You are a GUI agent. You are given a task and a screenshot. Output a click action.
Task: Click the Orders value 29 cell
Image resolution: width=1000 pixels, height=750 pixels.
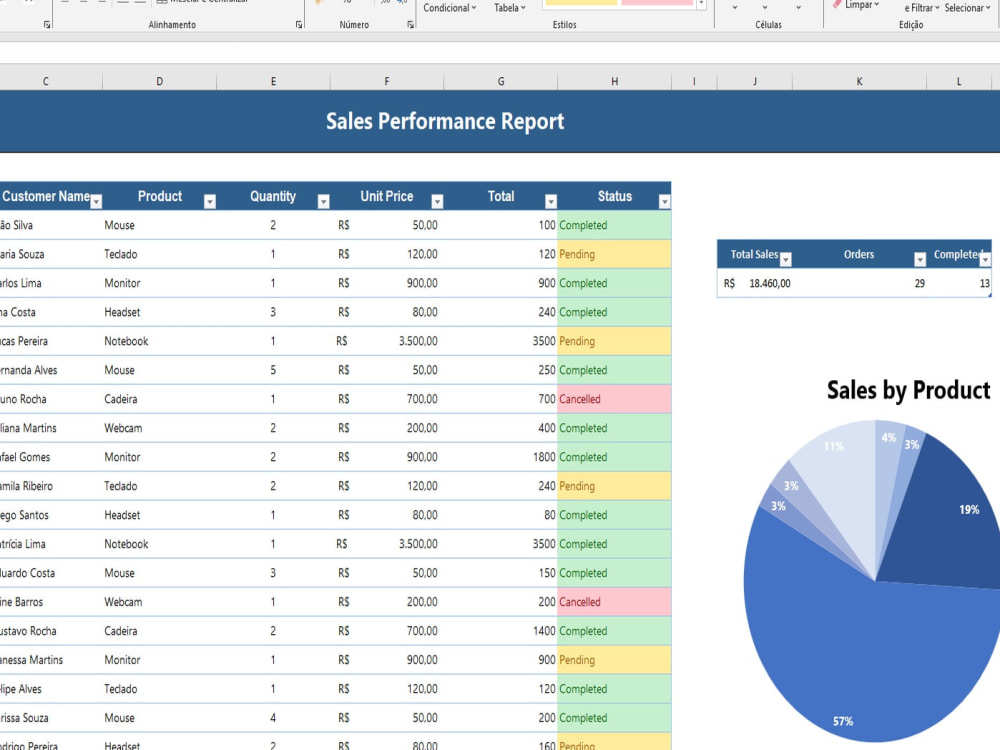[859, 283]
